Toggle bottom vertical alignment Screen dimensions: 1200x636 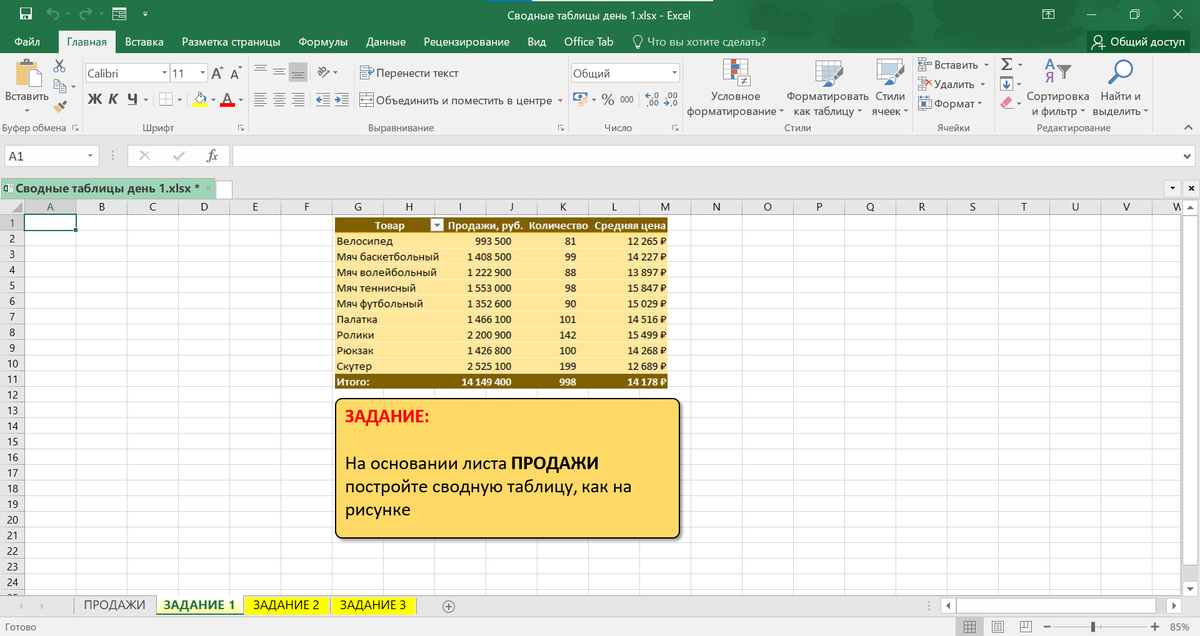point(298,73)
